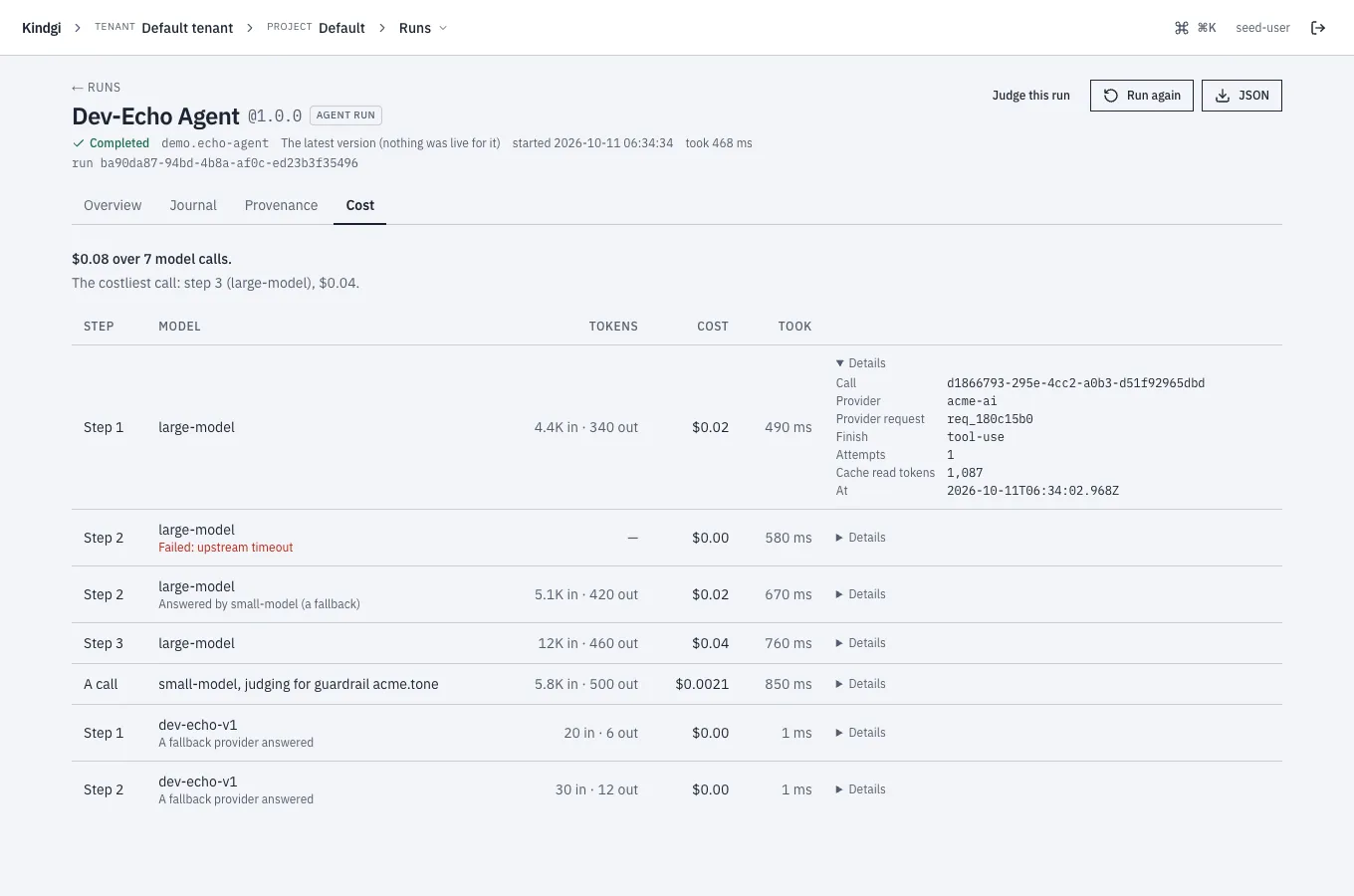Image resolution: width=1354 pixels, height=896 pixels.
Task: Expand Details for the Step 3 row
Action: point(861,643)
